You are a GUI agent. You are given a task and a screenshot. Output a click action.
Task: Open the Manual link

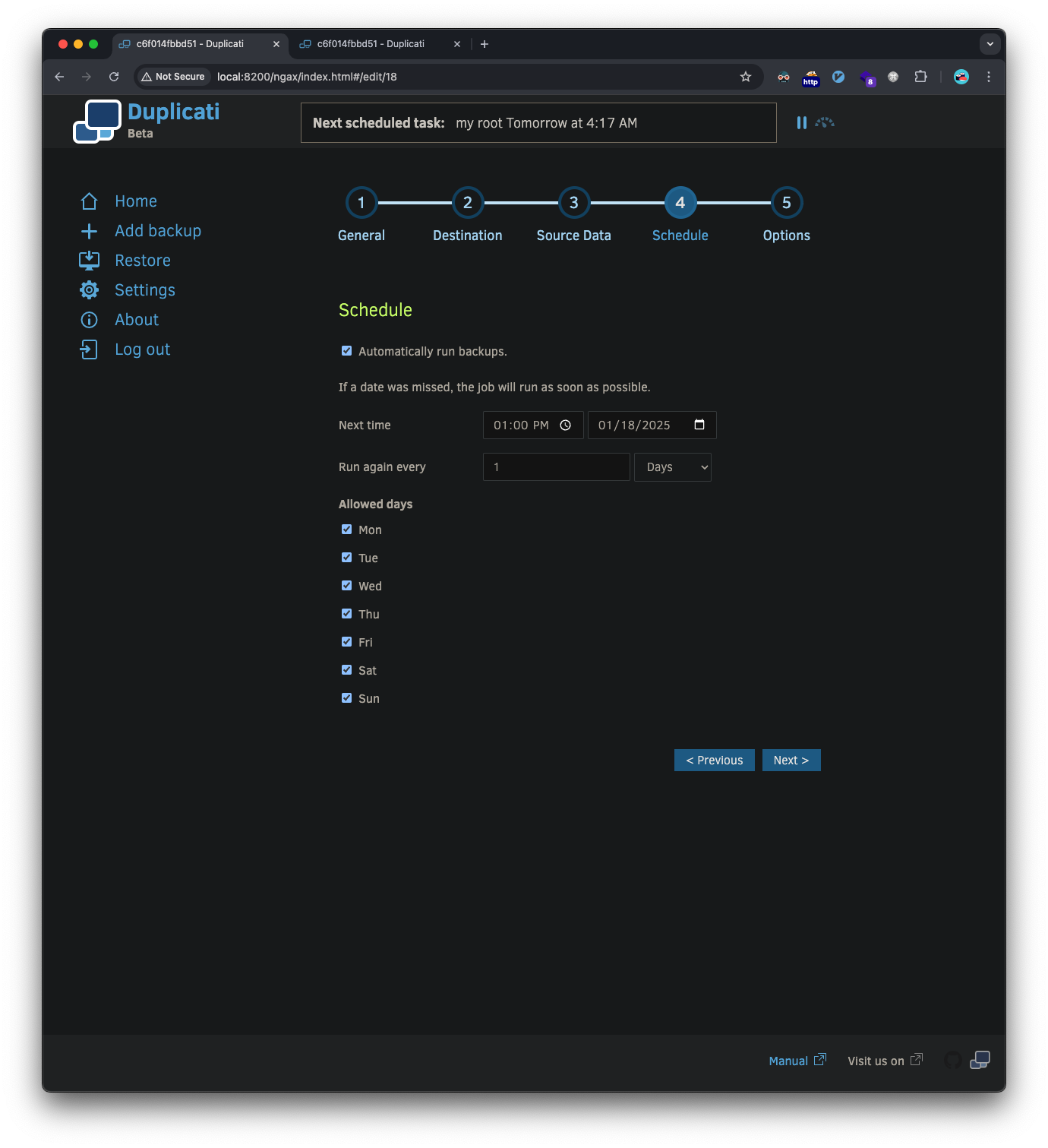(788, 1061)
